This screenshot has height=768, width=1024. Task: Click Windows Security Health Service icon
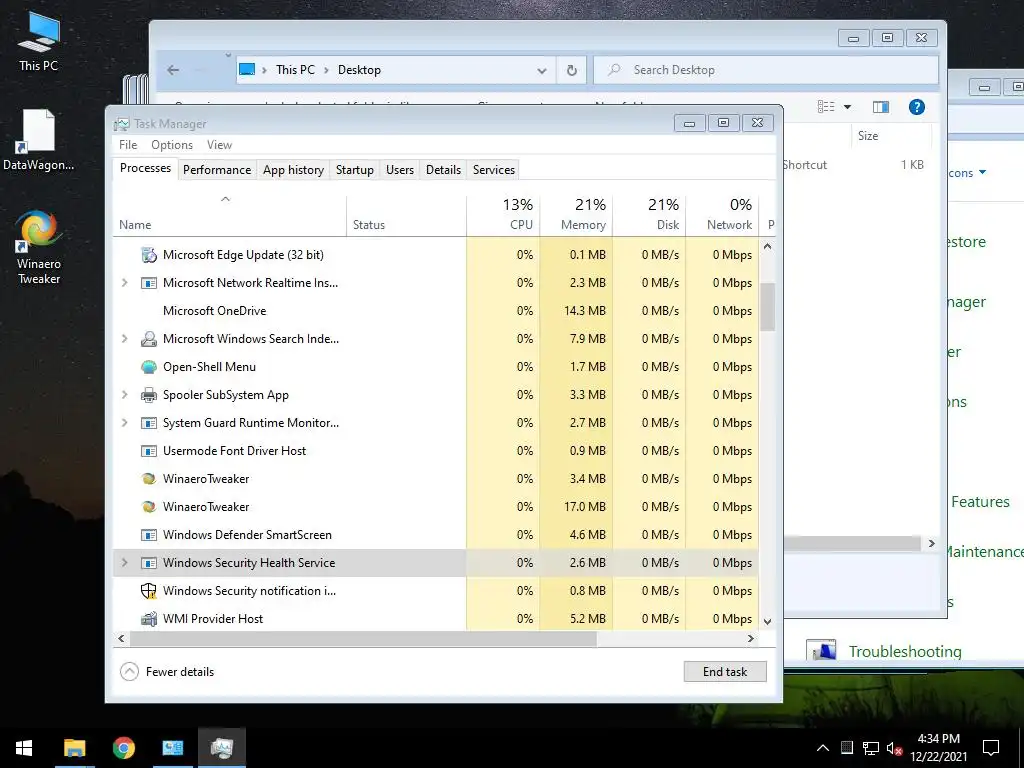point(149,563)
